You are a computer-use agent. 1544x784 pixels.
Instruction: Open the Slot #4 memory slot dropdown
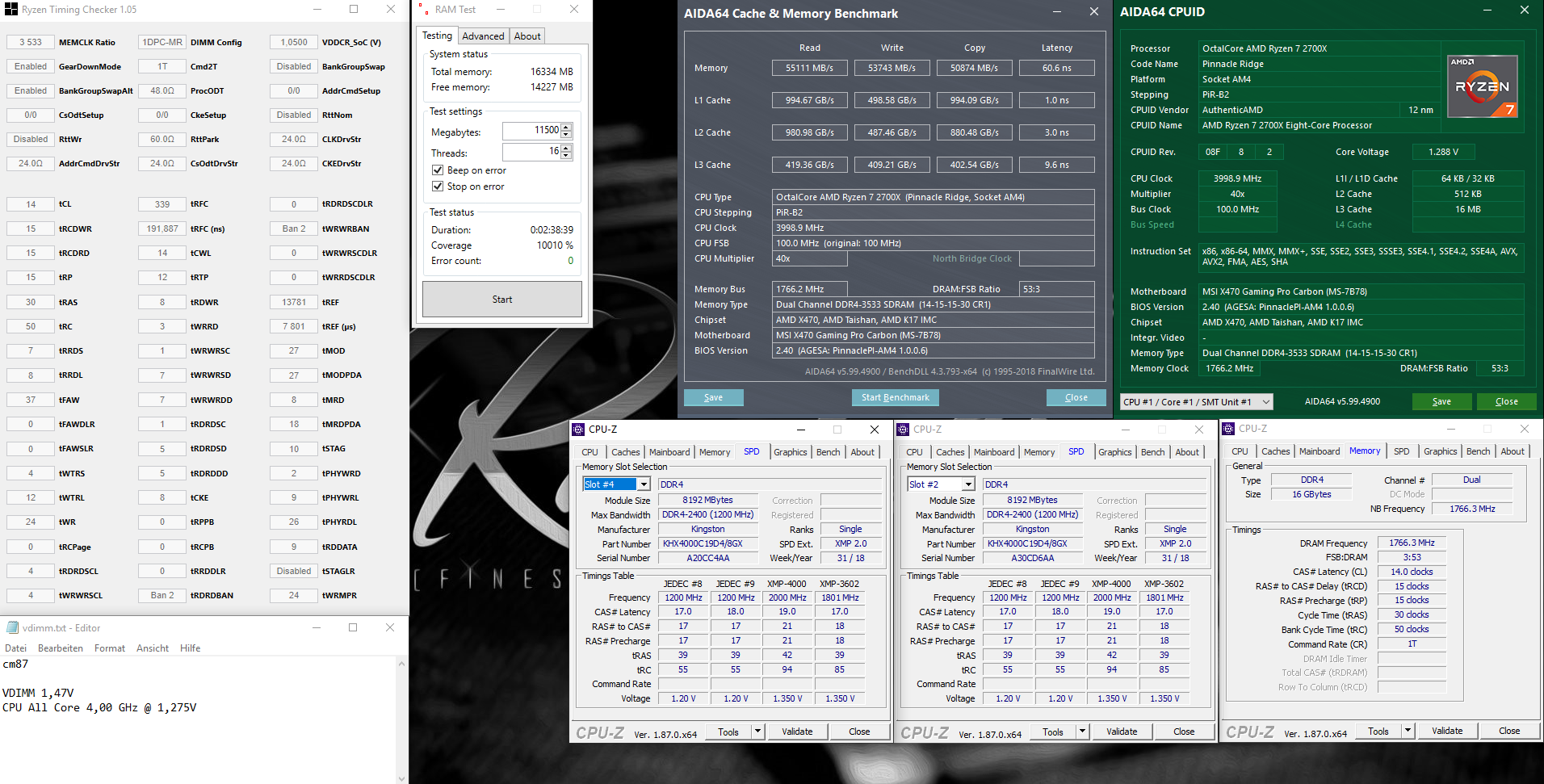644,484
